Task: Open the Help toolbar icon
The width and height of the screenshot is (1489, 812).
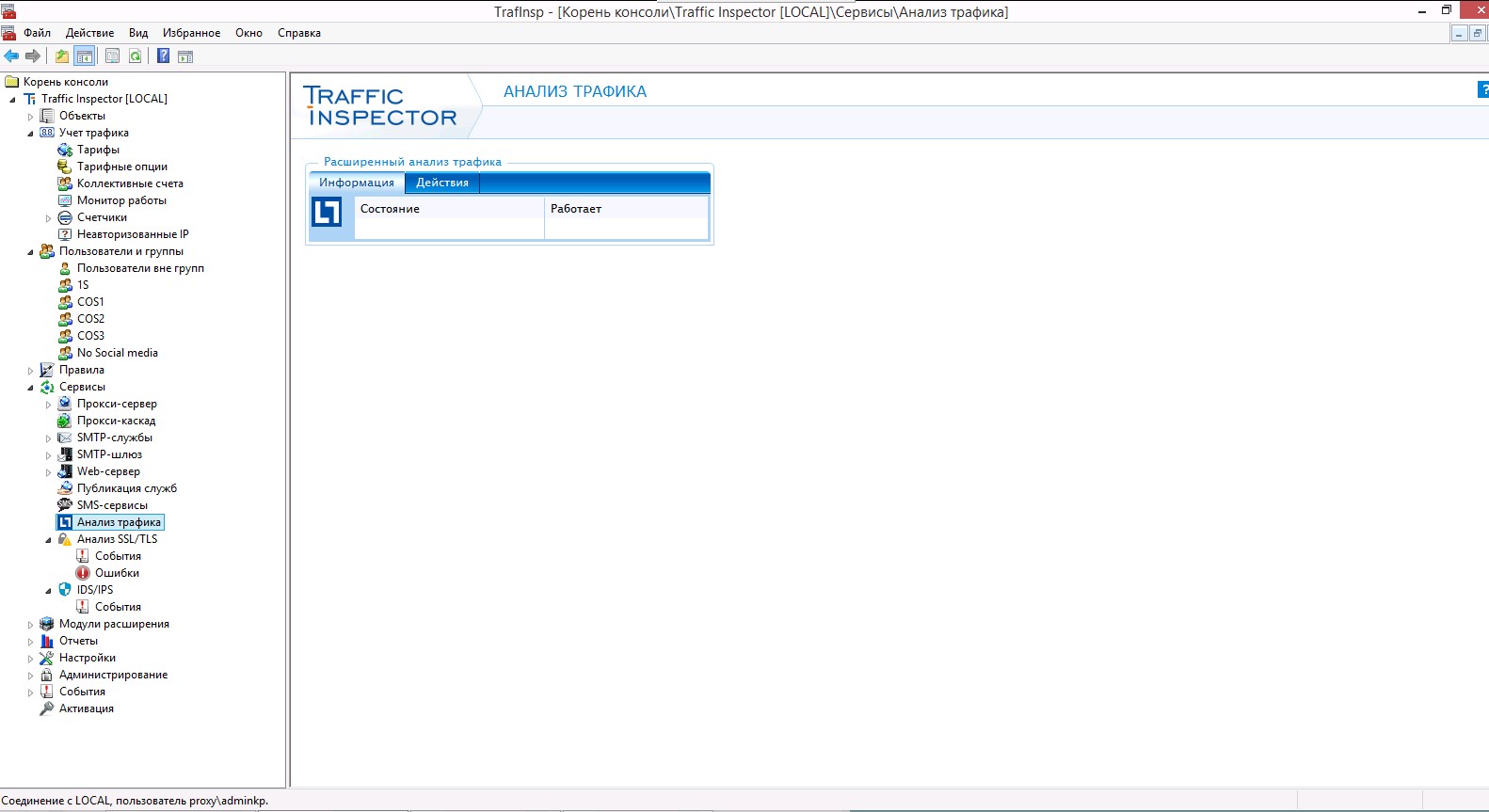Action: tap(163, 56)
